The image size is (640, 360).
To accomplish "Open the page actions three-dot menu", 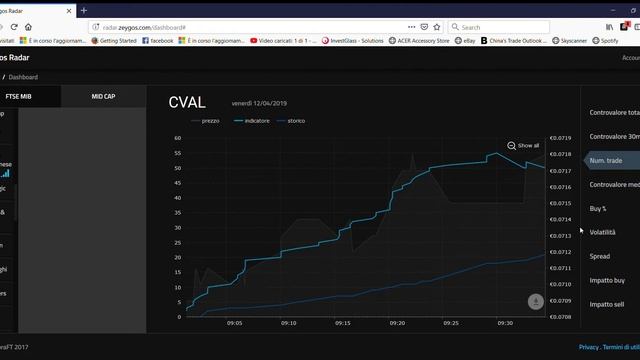I will [x=411, y=27].
